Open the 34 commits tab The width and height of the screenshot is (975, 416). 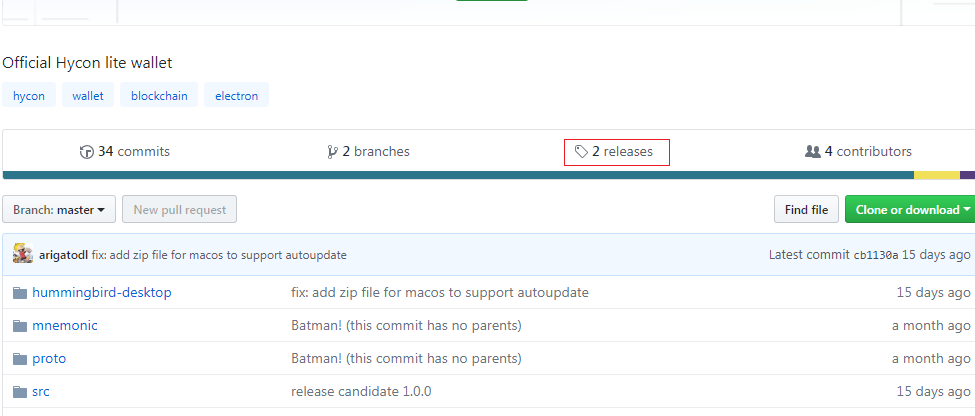(x=125, y=152)
